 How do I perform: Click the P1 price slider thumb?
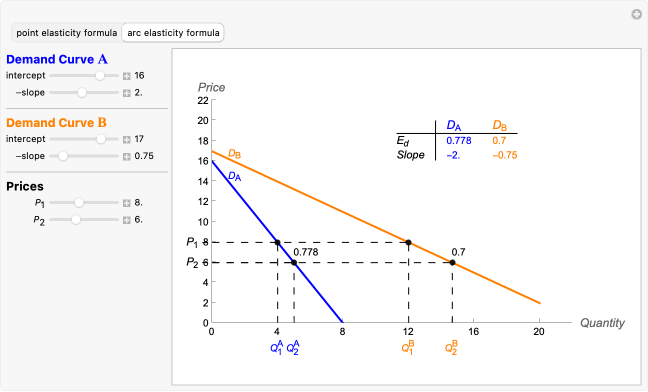[x=79, y=202]
